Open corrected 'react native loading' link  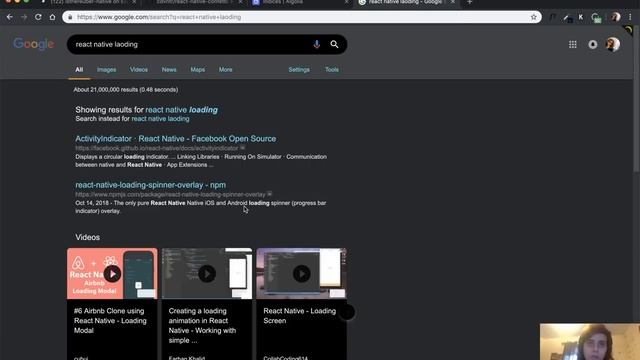pyautogui.click(x=182, y=110)
